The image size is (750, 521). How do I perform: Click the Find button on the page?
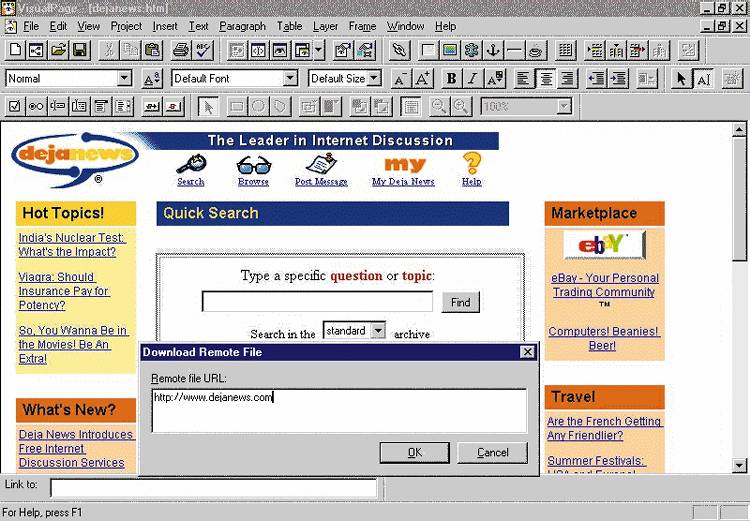(x=461, y=302)
